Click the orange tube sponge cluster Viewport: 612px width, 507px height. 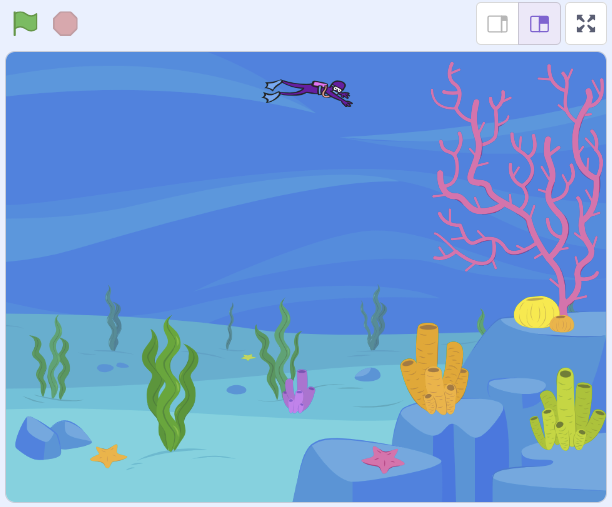433,372
